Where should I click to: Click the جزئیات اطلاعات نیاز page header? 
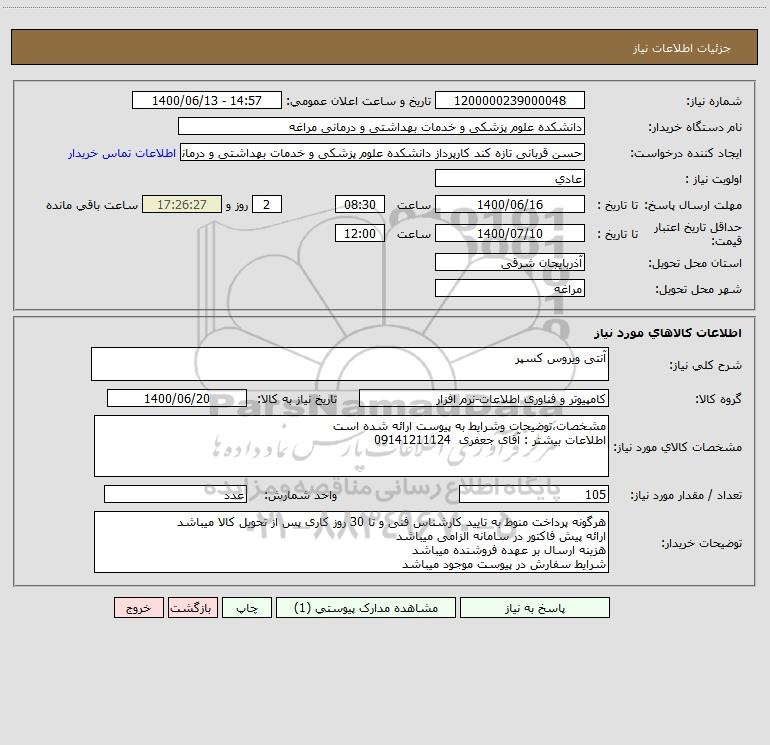[681, 48]
